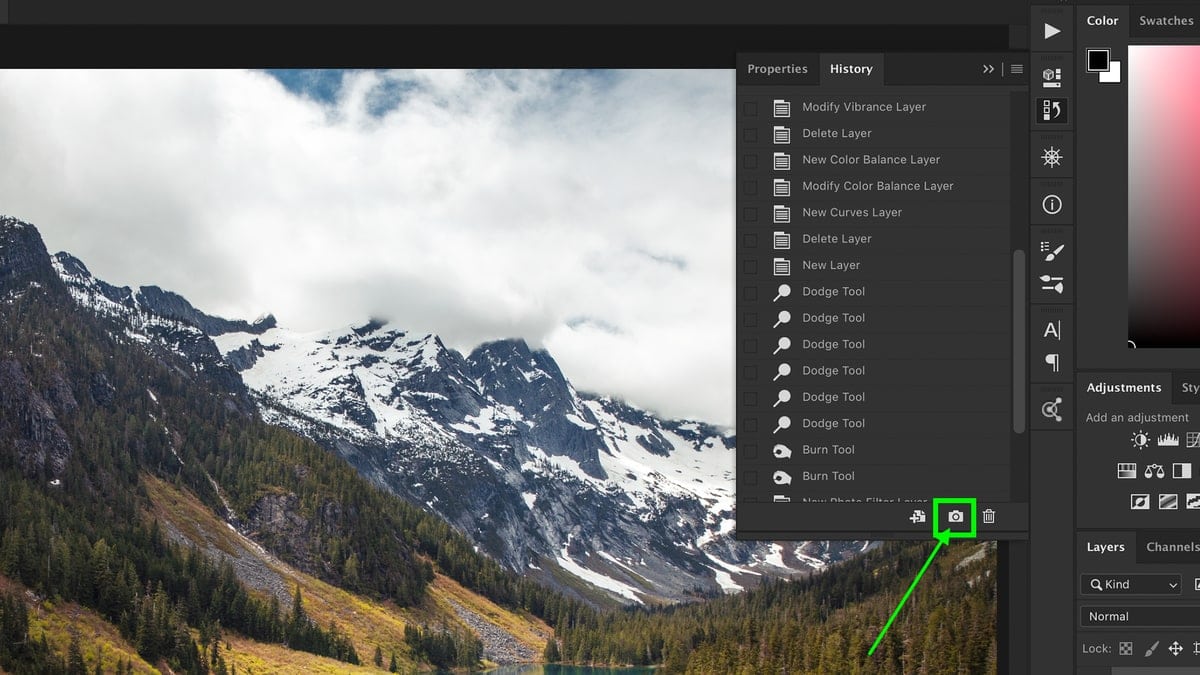Screen dimensions: 1200x675
Task: Open the Actions panel play icon
Action: coord(1052,31)
